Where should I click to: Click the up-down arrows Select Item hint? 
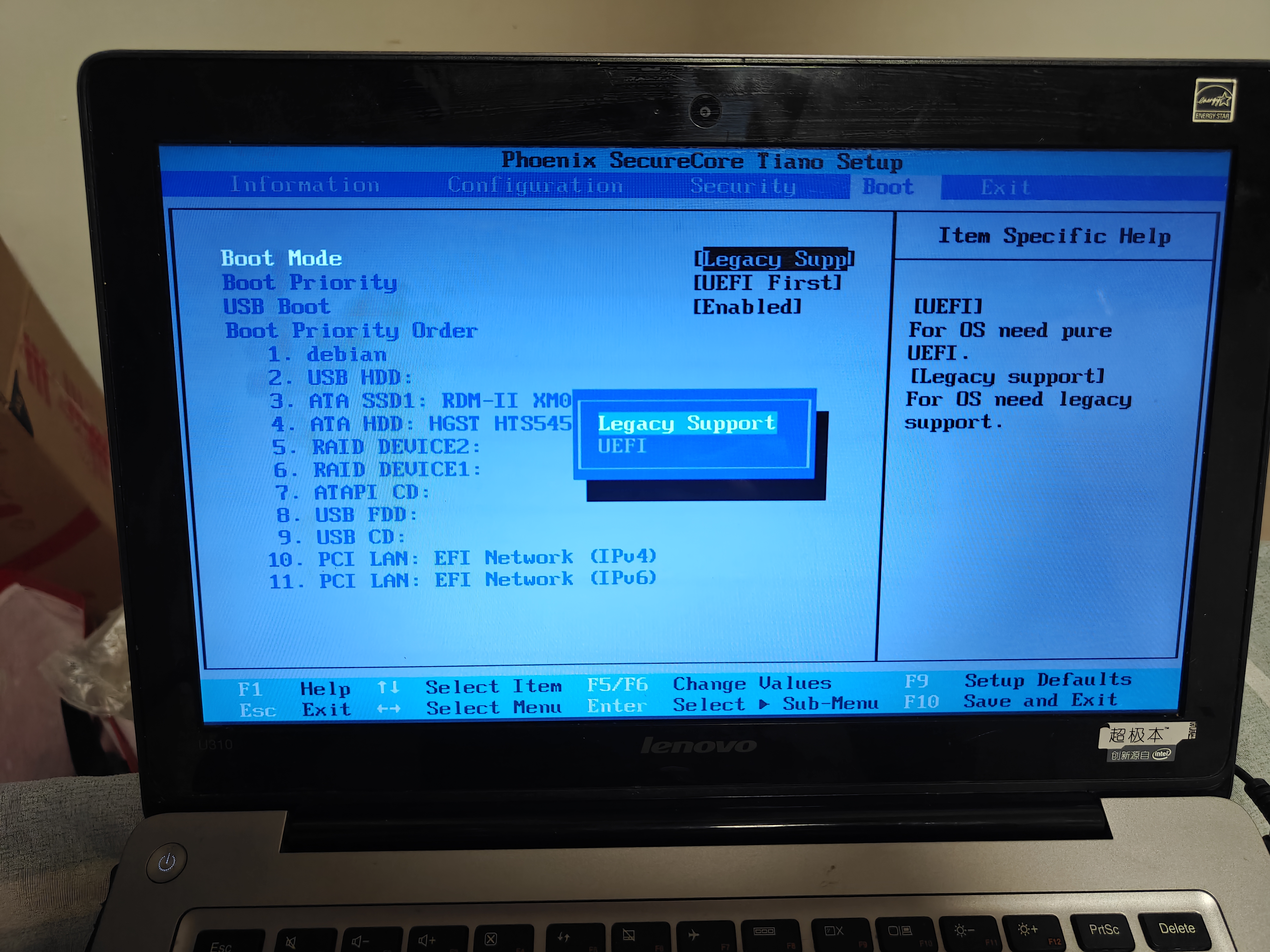(470, 686)
